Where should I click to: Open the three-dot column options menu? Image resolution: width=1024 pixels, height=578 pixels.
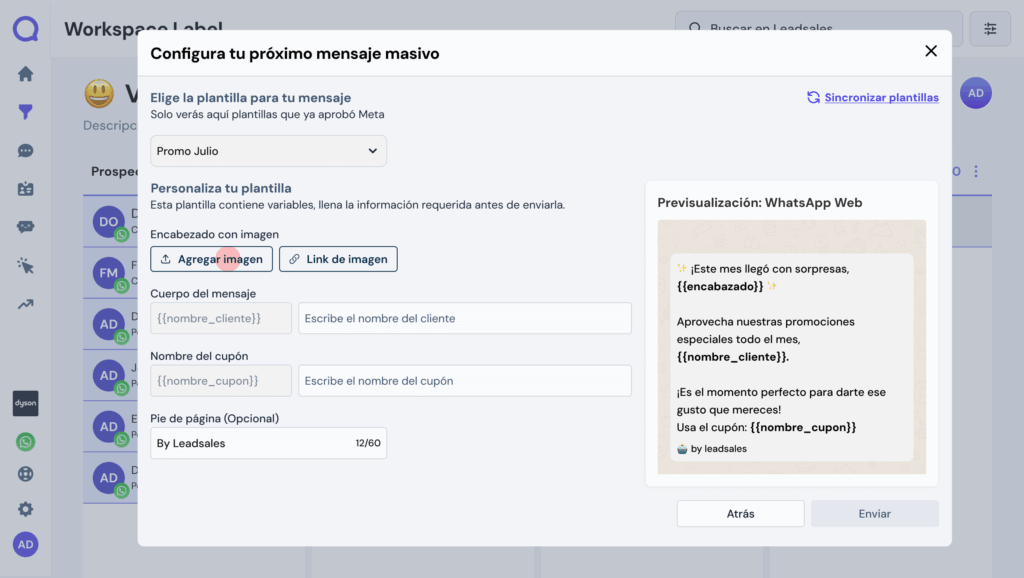point(976,172)
